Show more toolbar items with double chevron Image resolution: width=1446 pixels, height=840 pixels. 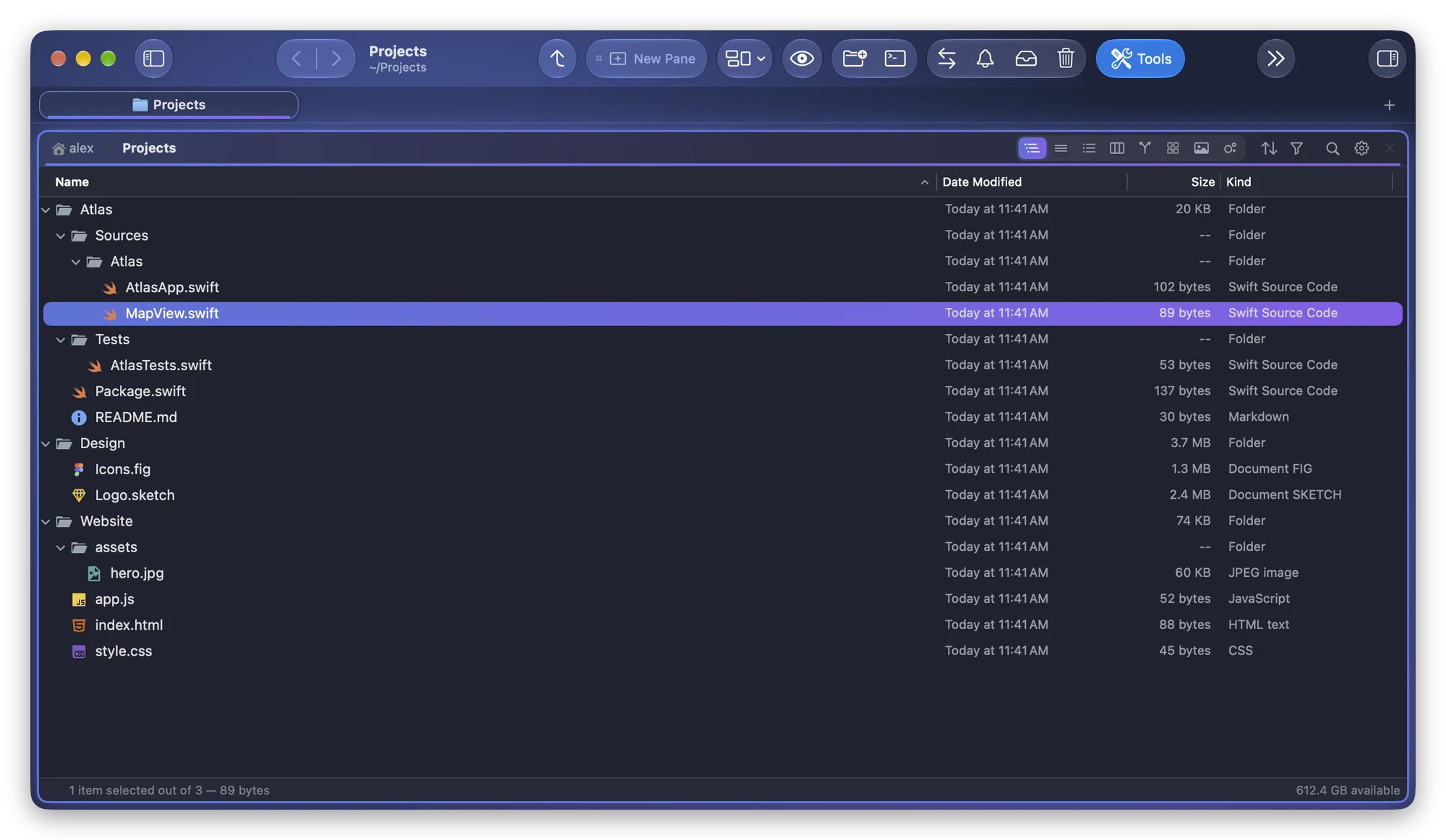click(1276, 59)
